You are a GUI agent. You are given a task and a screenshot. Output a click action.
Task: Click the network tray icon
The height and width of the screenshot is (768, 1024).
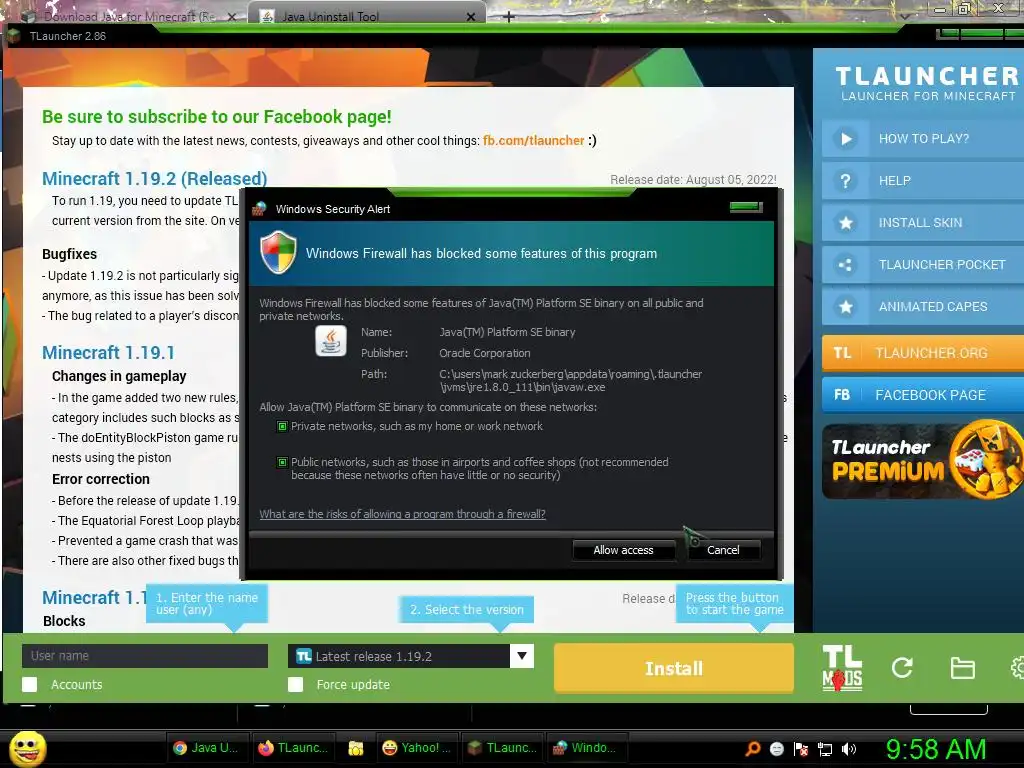click(x=825, y=748)
